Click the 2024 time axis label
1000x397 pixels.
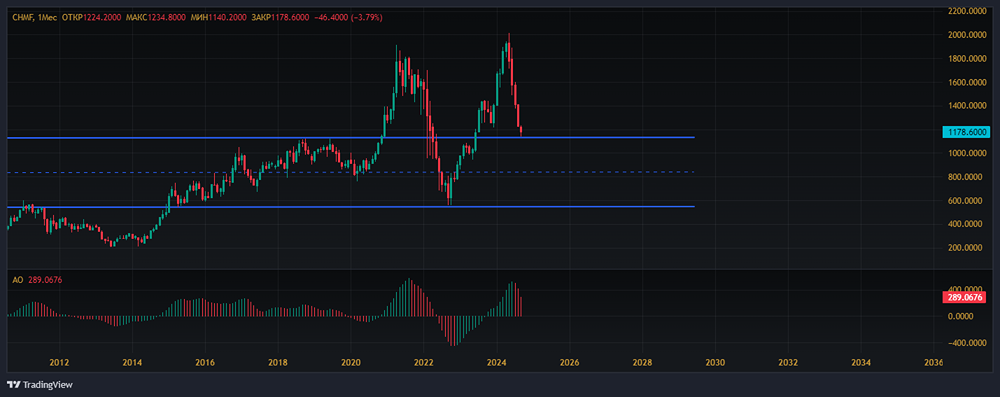tap(496, 363)
